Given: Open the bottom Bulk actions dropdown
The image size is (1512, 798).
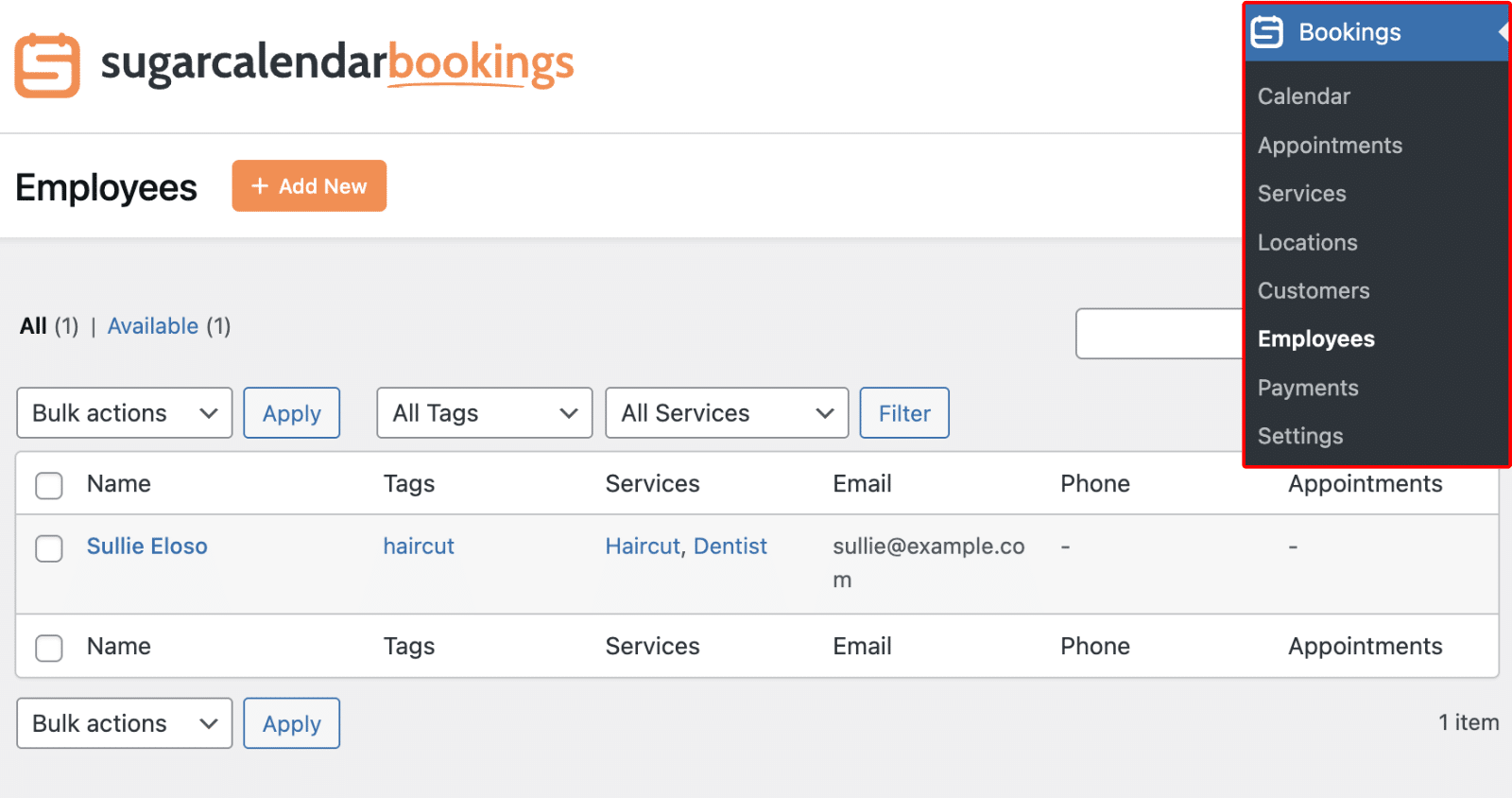Looking at the screenshot, I should pos(124,722).
